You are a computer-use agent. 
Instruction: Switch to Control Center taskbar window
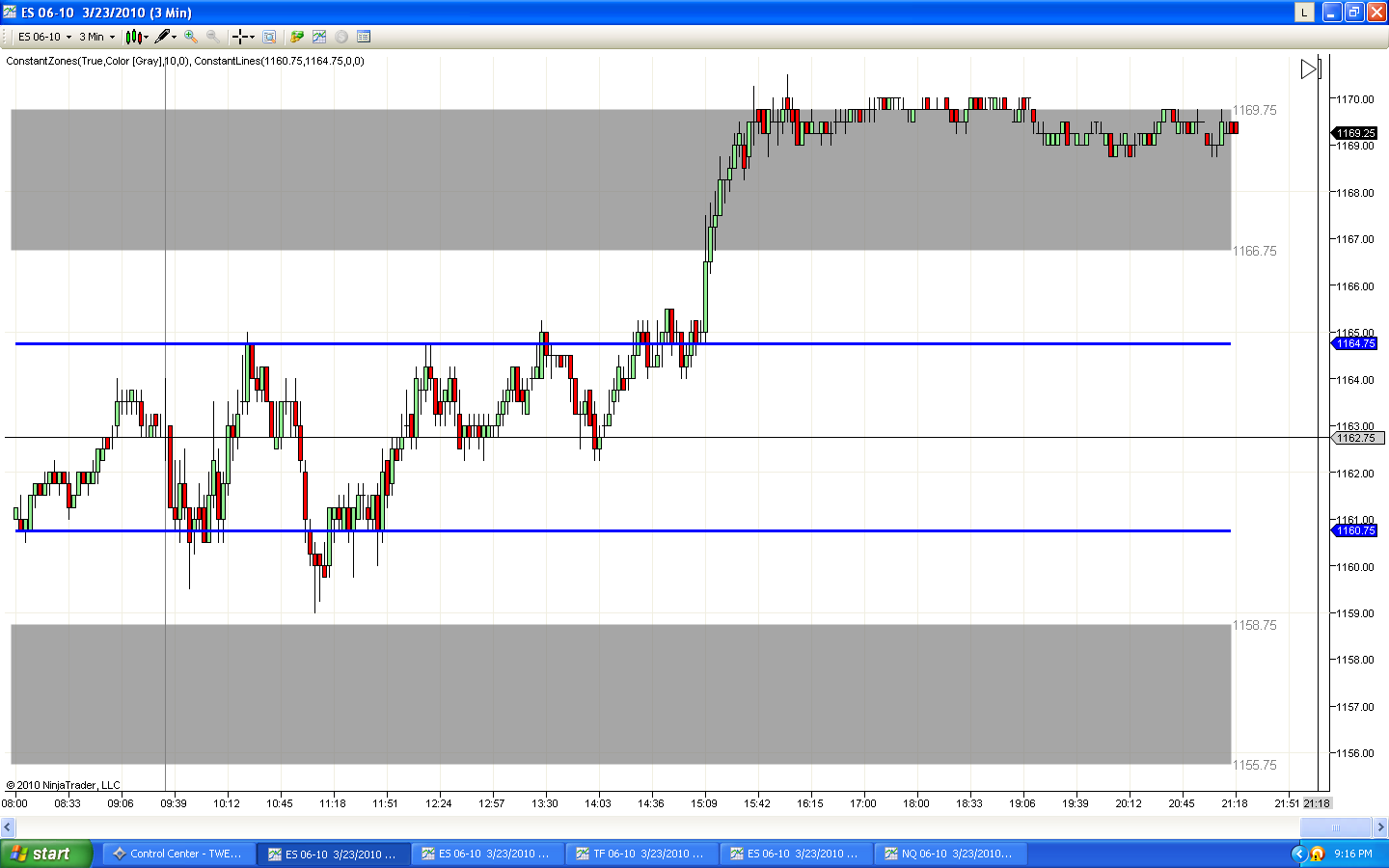178,854
